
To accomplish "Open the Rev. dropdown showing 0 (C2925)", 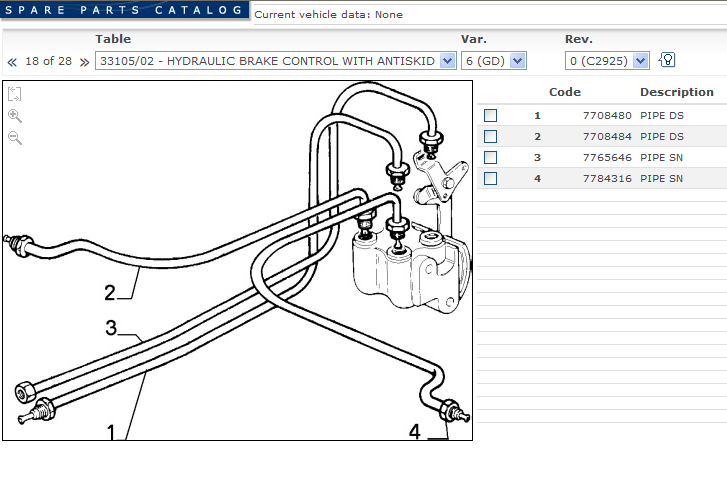I will click(607, 61).
